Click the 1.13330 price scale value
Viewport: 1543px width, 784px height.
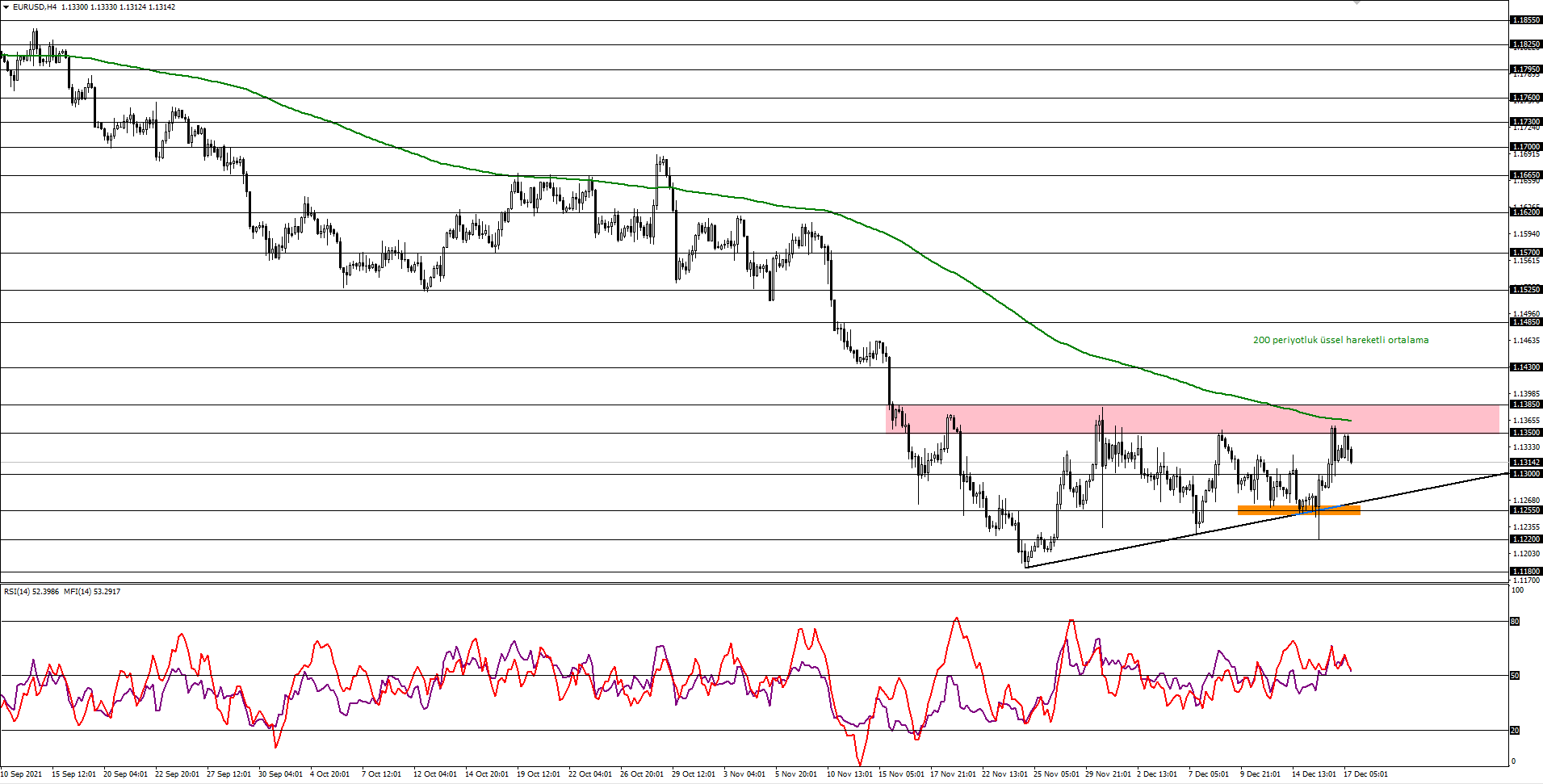tap(1525, 447)
